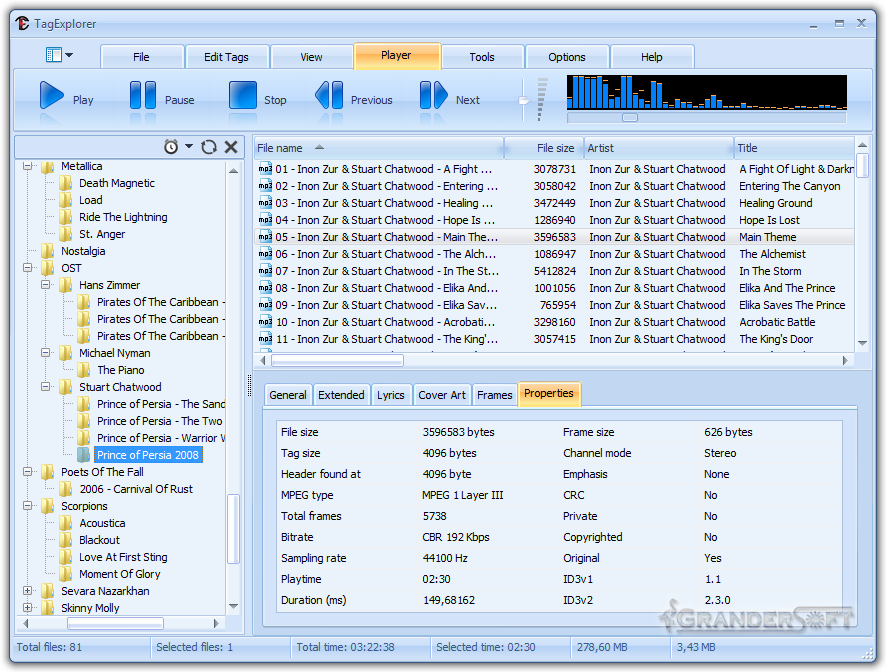Select the Death Magnetic folder

pos(116,184)
